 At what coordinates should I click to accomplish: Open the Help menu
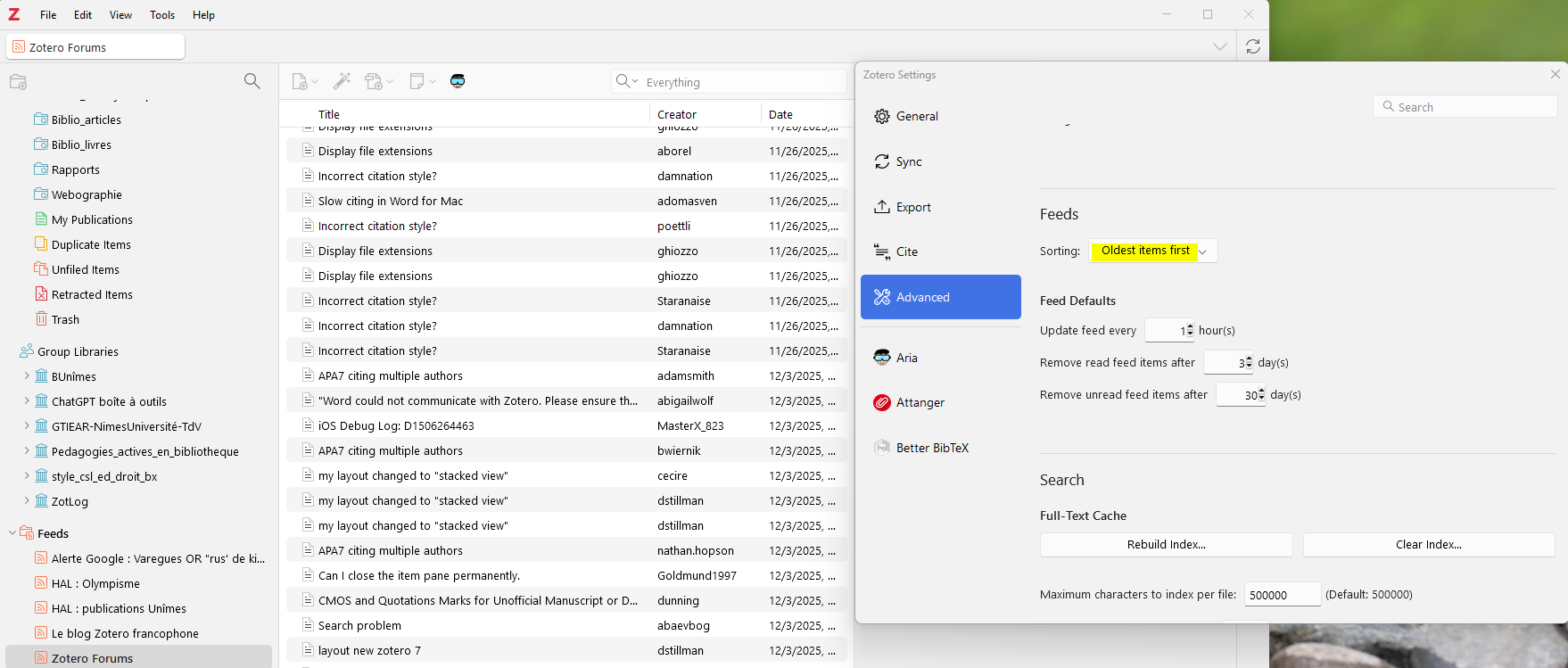pyautogui.click(x=203, y=14)
